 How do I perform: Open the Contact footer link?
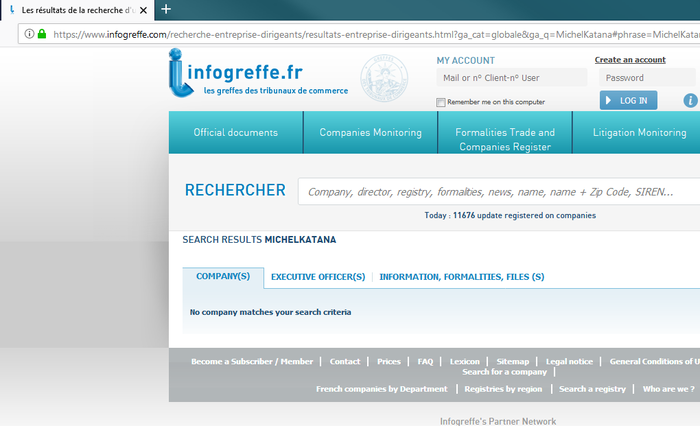coord(345,361)
